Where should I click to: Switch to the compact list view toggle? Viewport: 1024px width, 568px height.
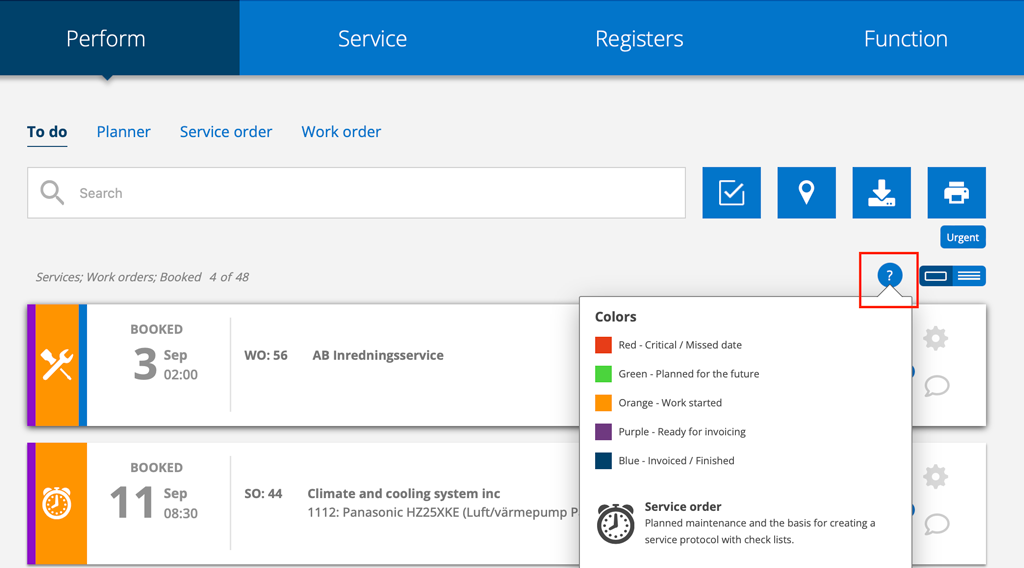(969, 276)
